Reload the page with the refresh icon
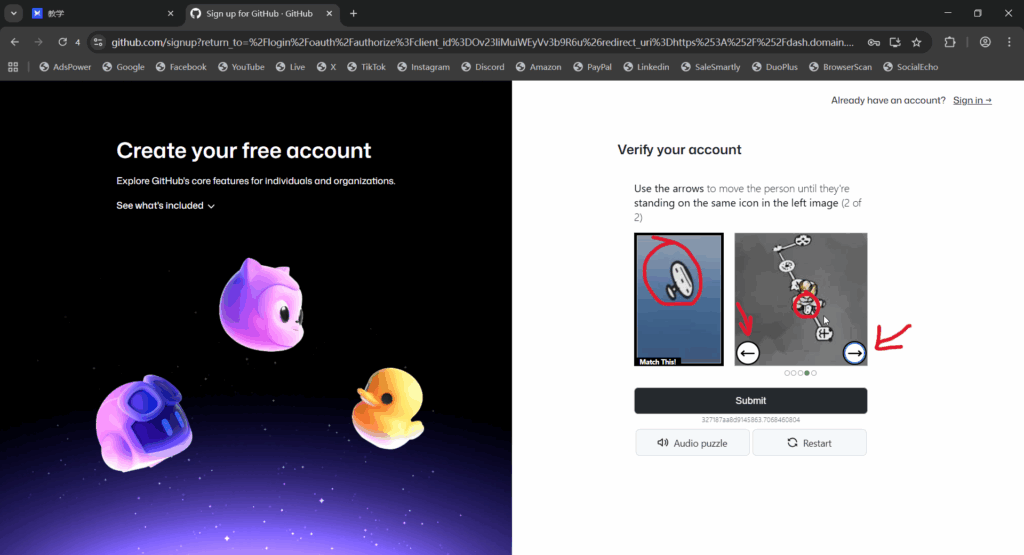 [x=62, y=42]
